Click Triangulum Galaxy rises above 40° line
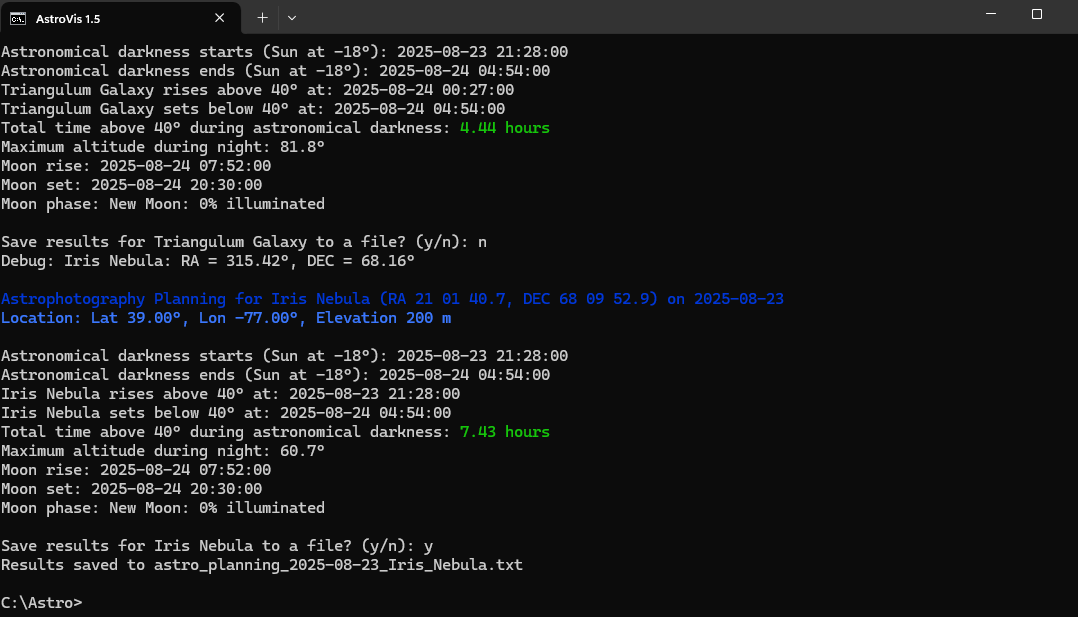 point(257,89)
